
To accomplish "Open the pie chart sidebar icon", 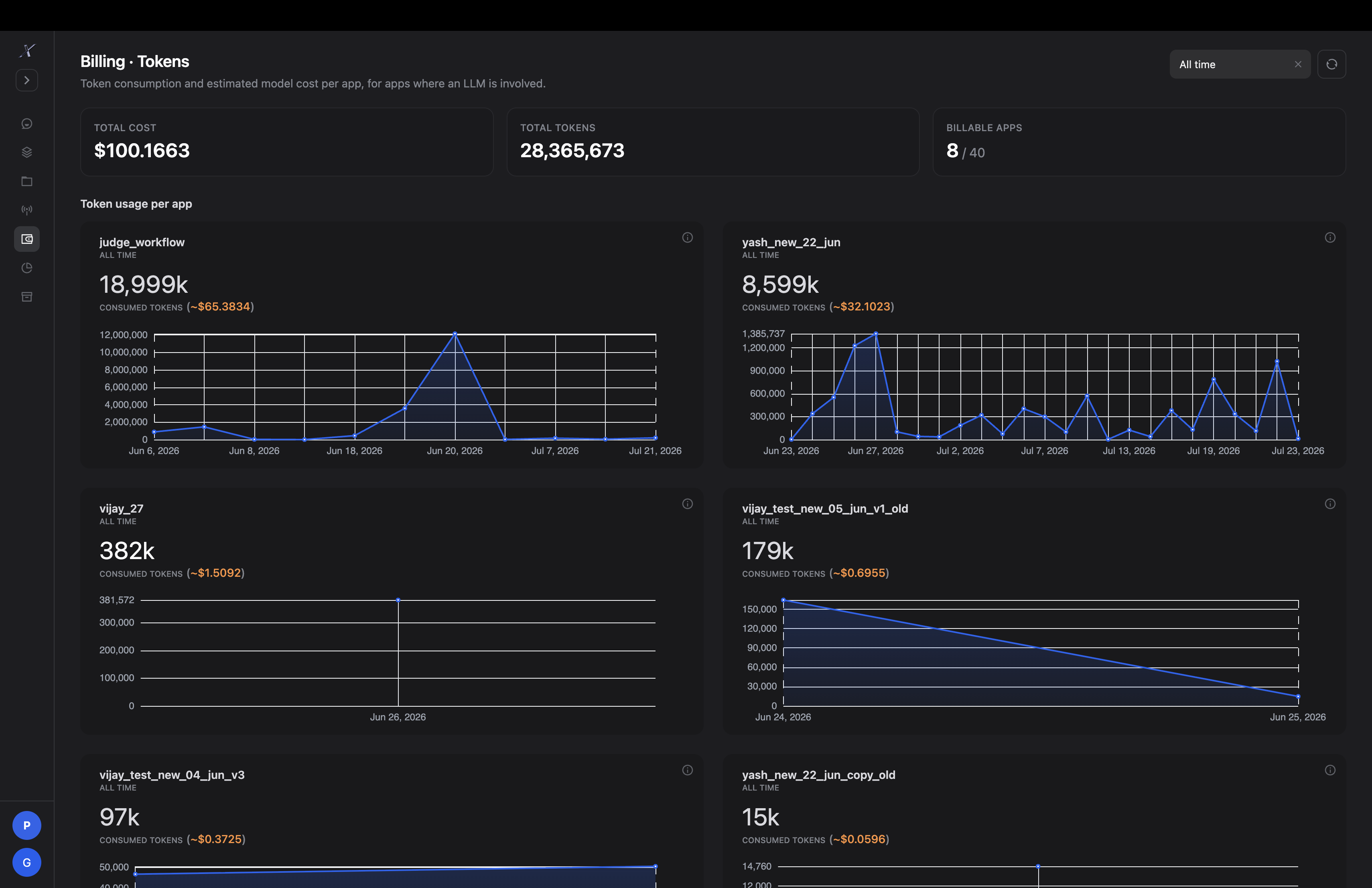I will pyautogui.click(x=26, y=268).
